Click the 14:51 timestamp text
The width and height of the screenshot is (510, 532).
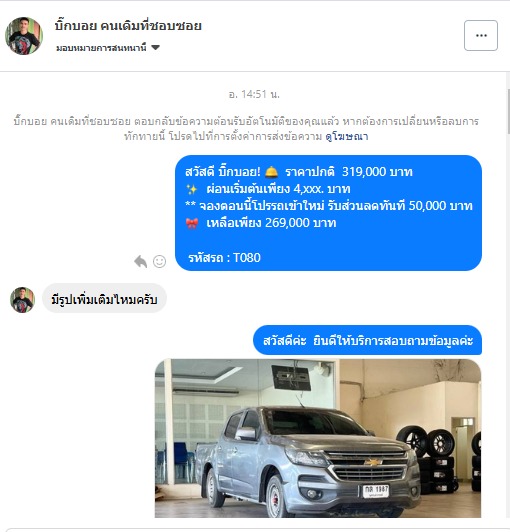(254, 94)
